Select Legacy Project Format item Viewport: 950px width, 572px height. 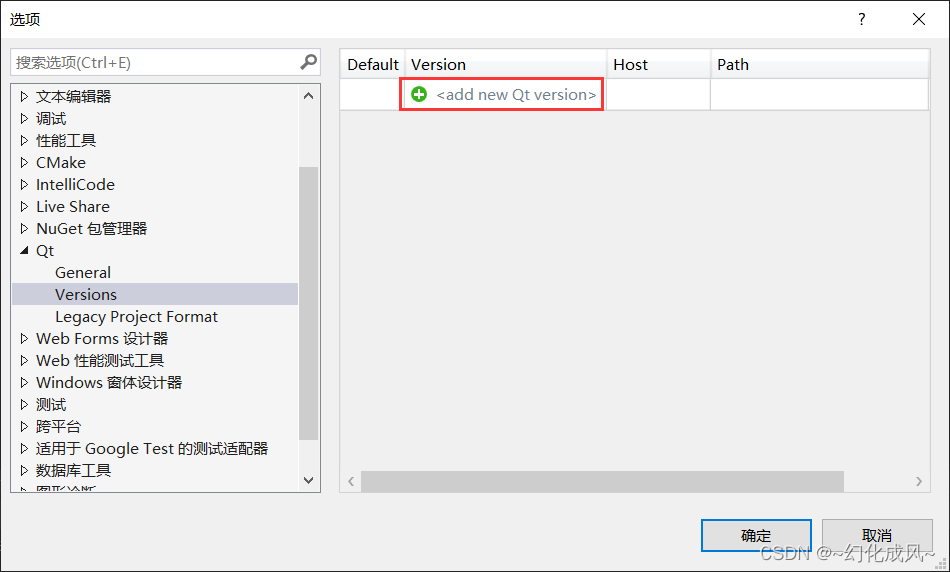coord(136,317)
